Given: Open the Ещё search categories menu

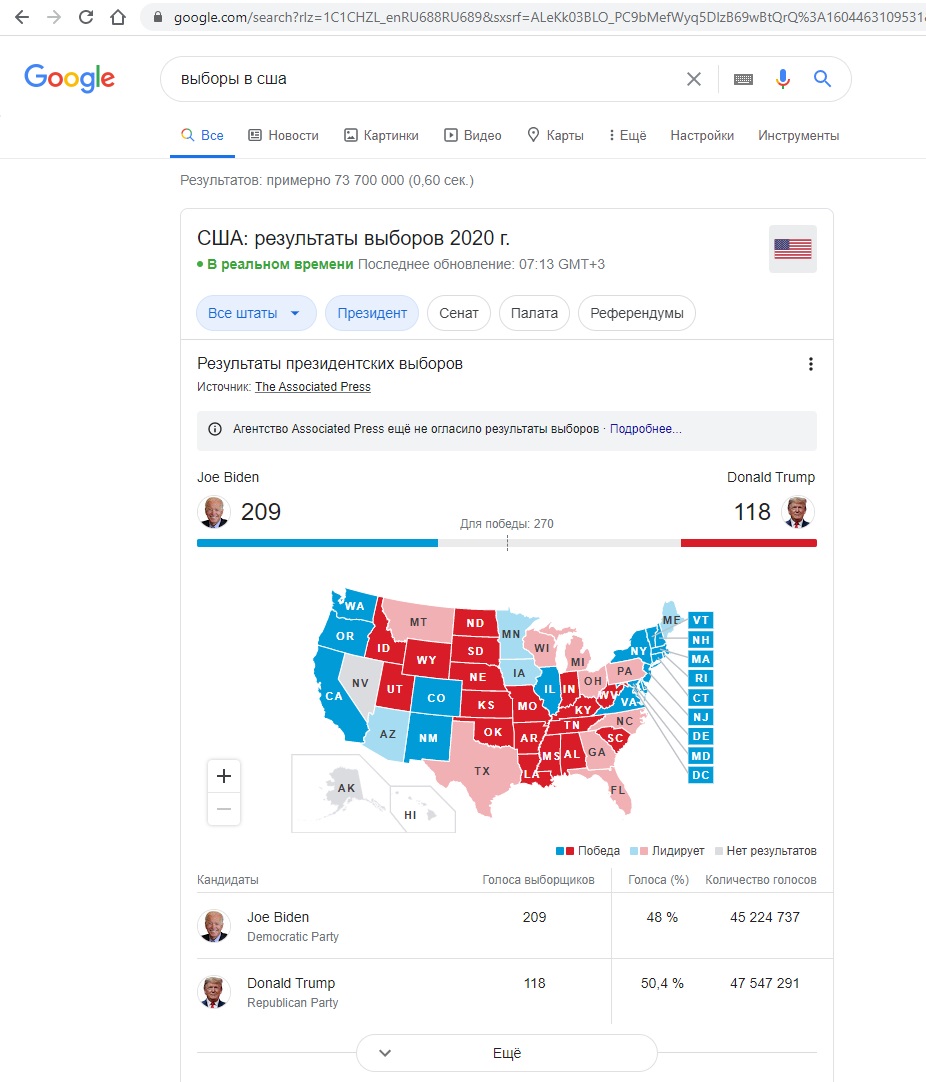Looking at the screenshot, I should coord(627,135).
